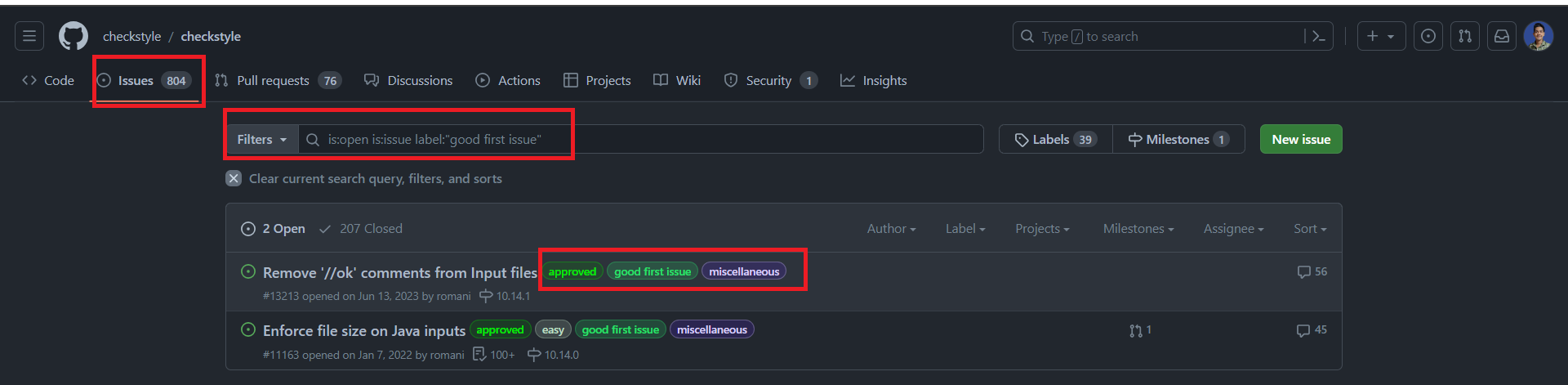
Task: Switch to the Pull requests tab
Action: [278, 80]
